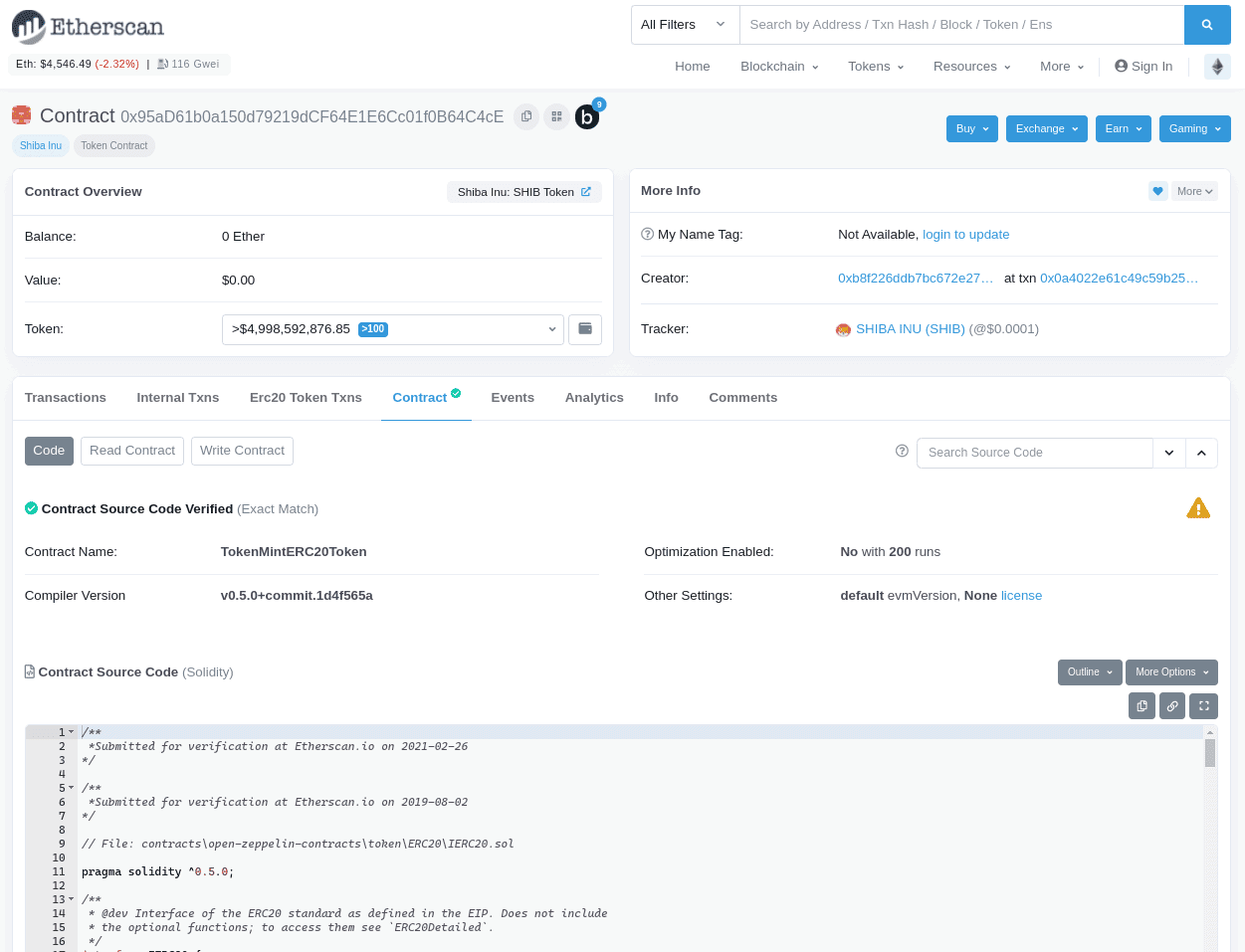The width and height of the screenshot is (1245, 952).
Task: Open the More navigation menu
Action: (1062, 67)
